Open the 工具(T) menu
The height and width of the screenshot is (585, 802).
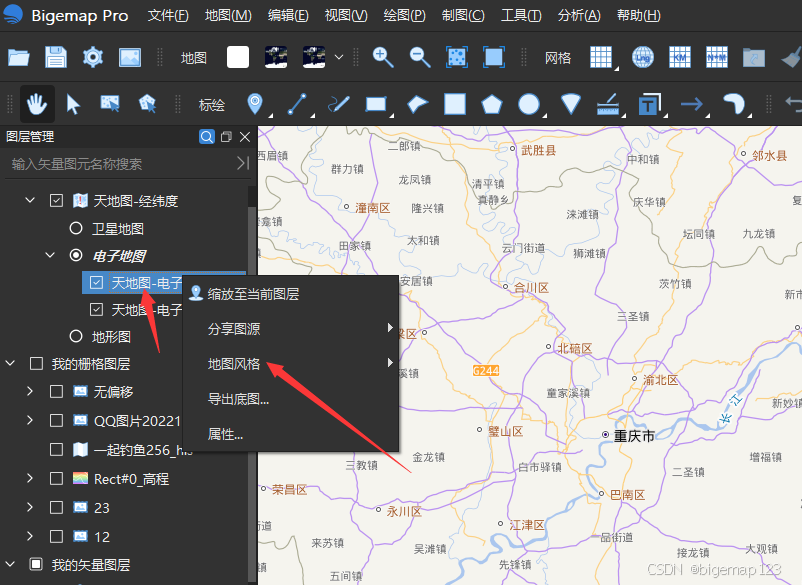[x=521, y=16]
